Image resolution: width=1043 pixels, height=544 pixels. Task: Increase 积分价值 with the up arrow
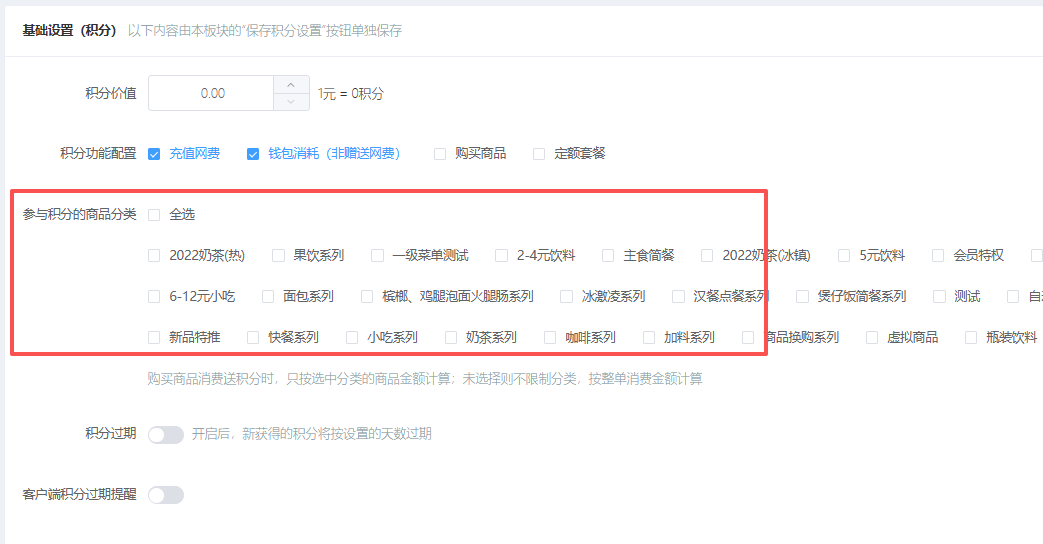[x=291, y=84]
